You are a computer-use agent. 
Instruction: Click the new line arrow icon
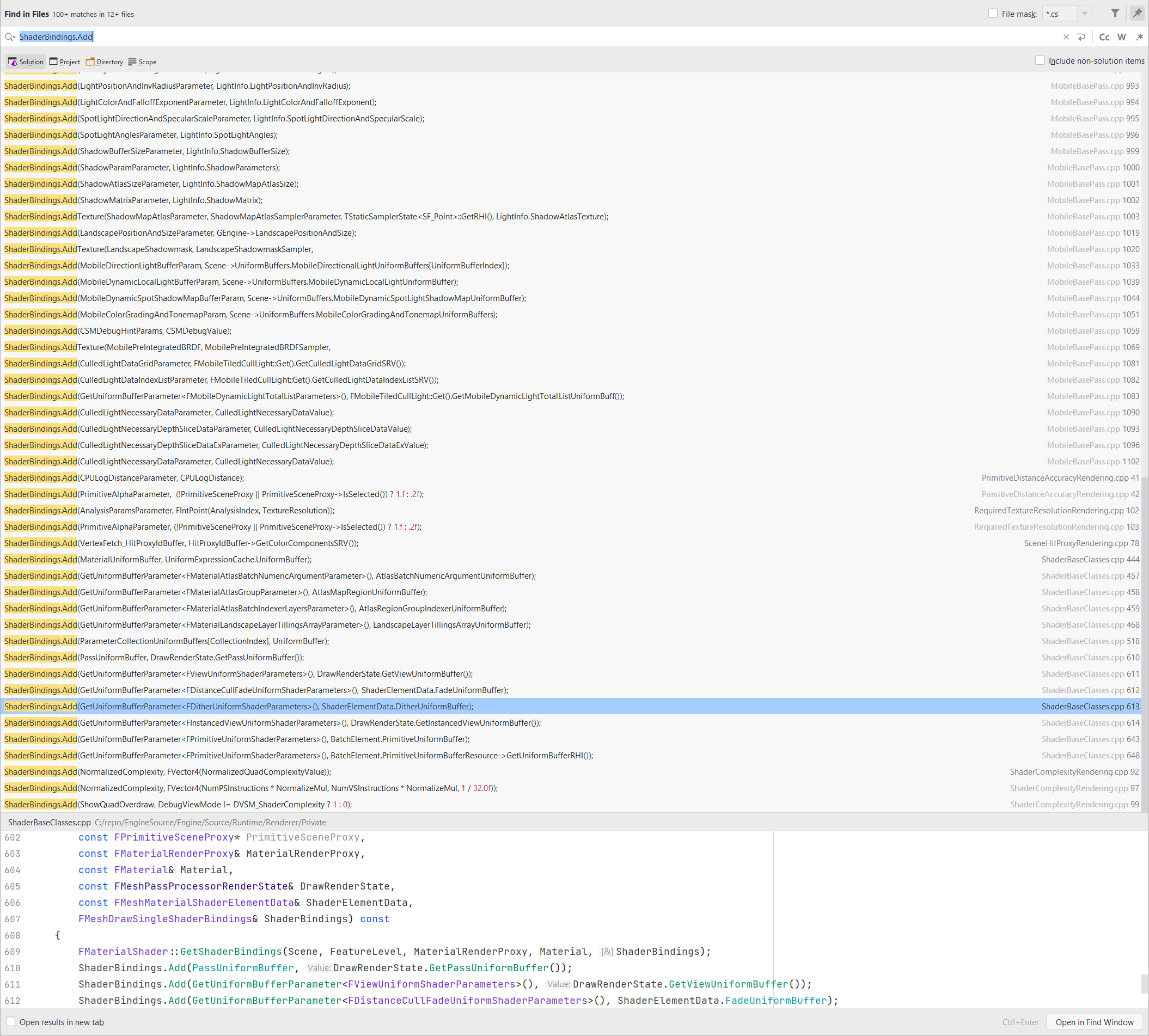(x=1081, y=37)
